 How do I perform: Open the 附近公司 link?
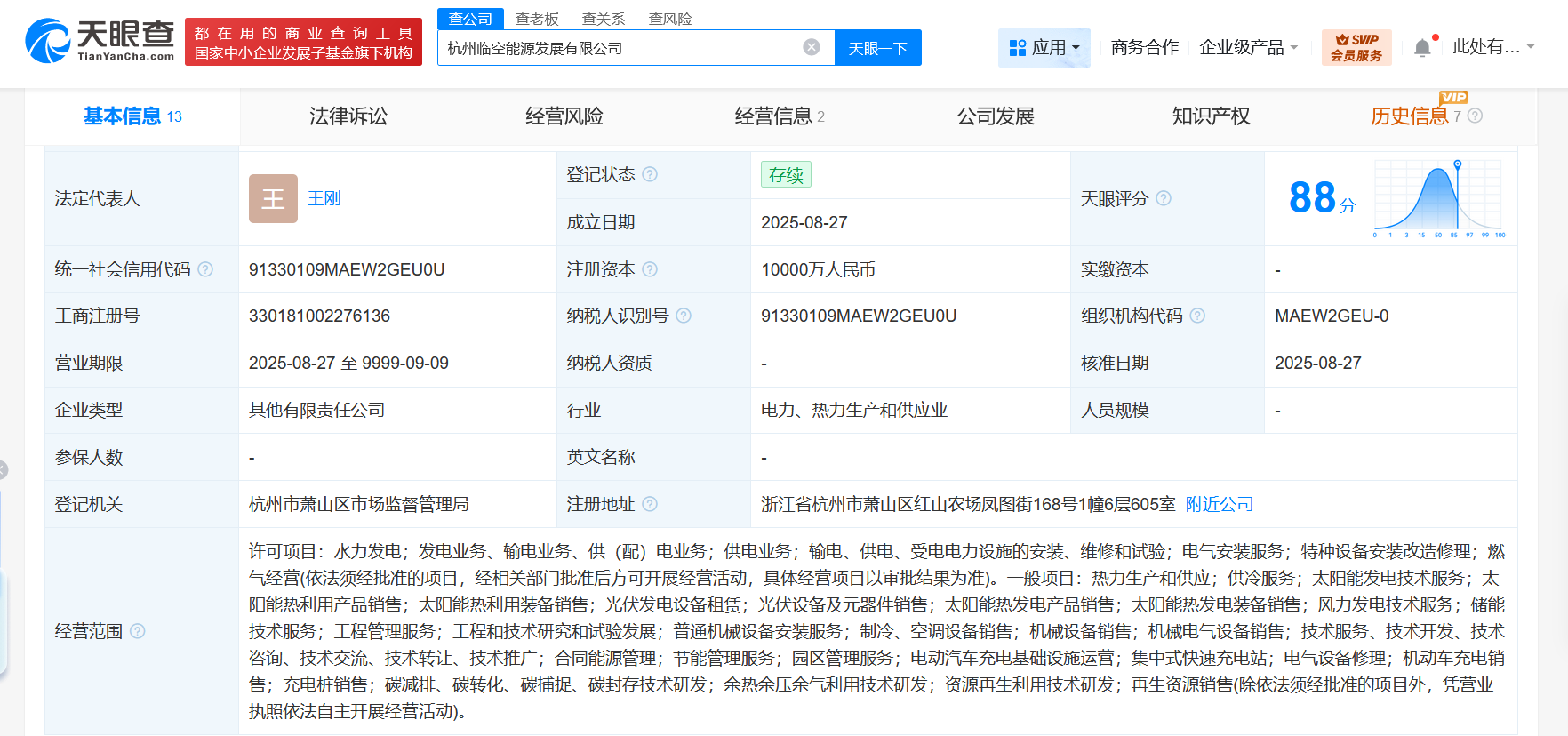tap(1219, 504)
